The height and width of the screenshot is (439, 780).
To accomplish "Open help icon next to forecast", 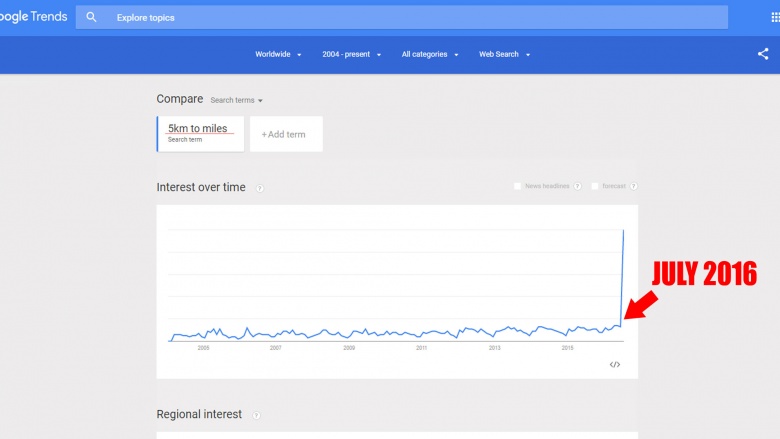I will pyautogui.click(x=634, y=186).
